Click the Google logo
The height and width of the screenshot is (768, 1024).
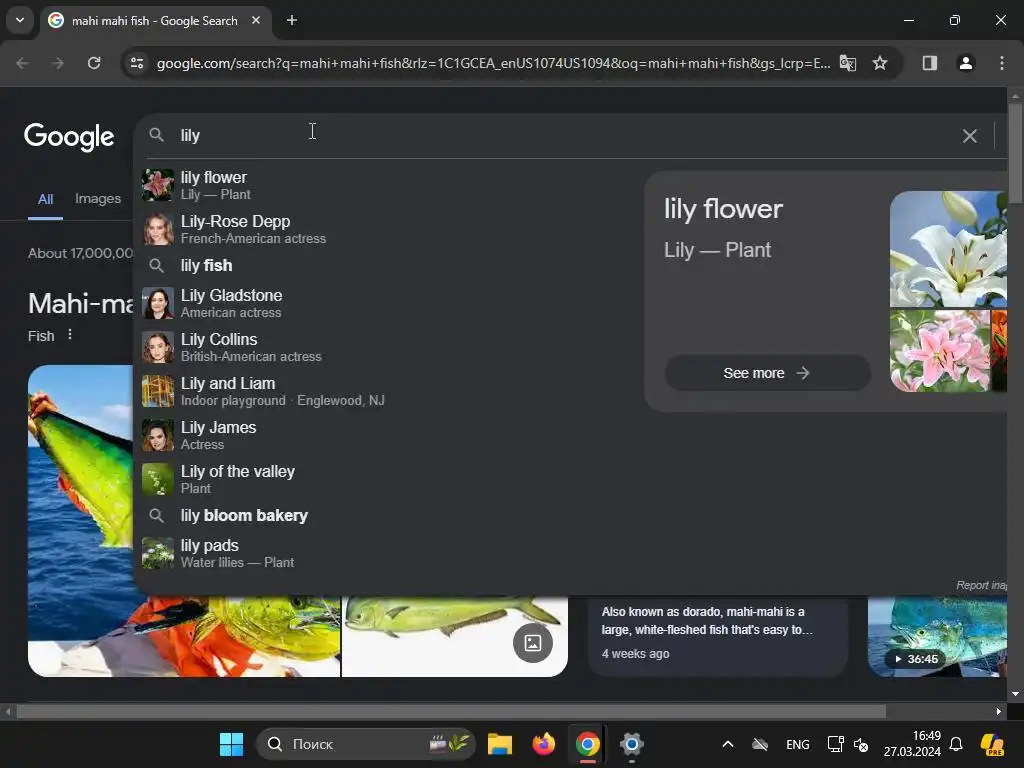click(x=69, y=136)
